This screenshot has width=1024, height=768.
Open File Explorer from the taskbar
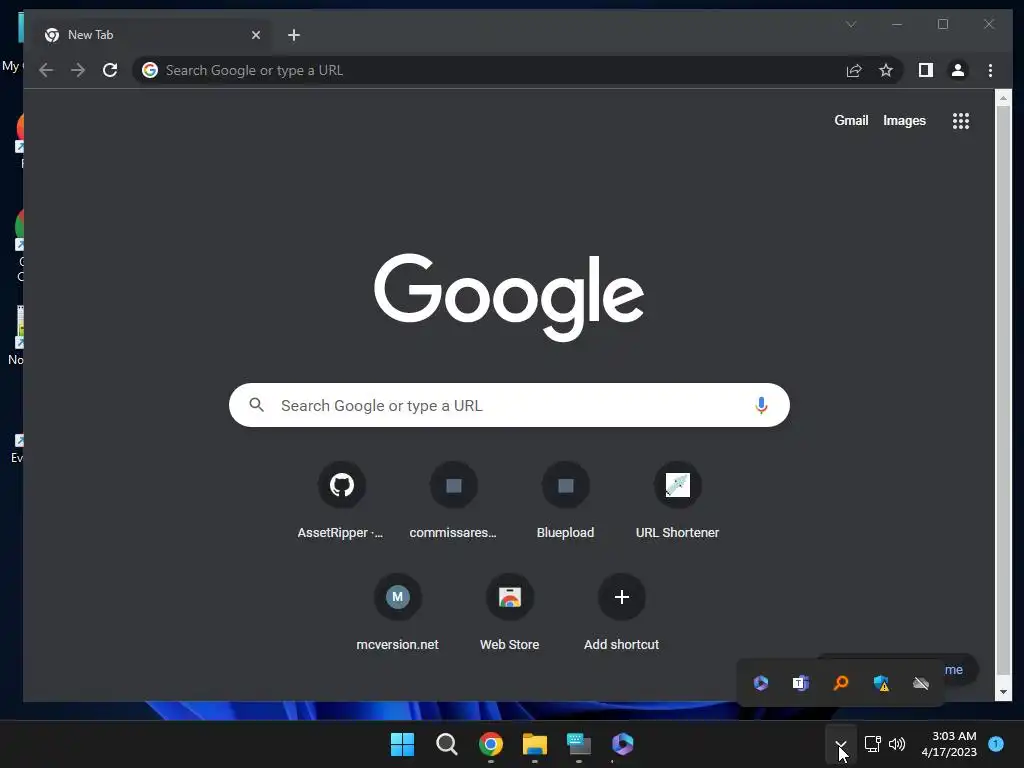535,744
